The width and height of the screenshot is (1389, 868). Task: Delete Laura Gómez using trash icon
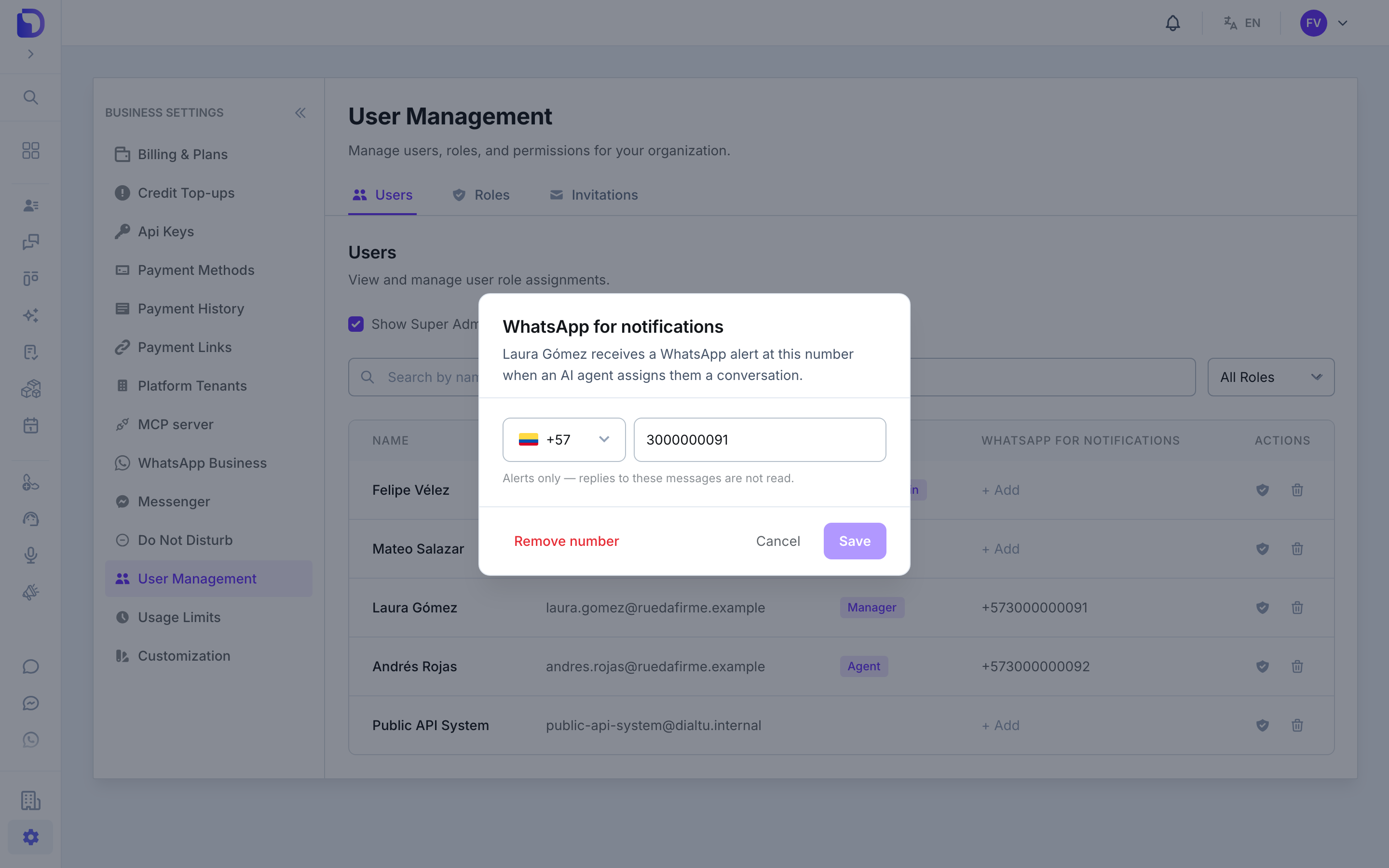[1297, 608]
